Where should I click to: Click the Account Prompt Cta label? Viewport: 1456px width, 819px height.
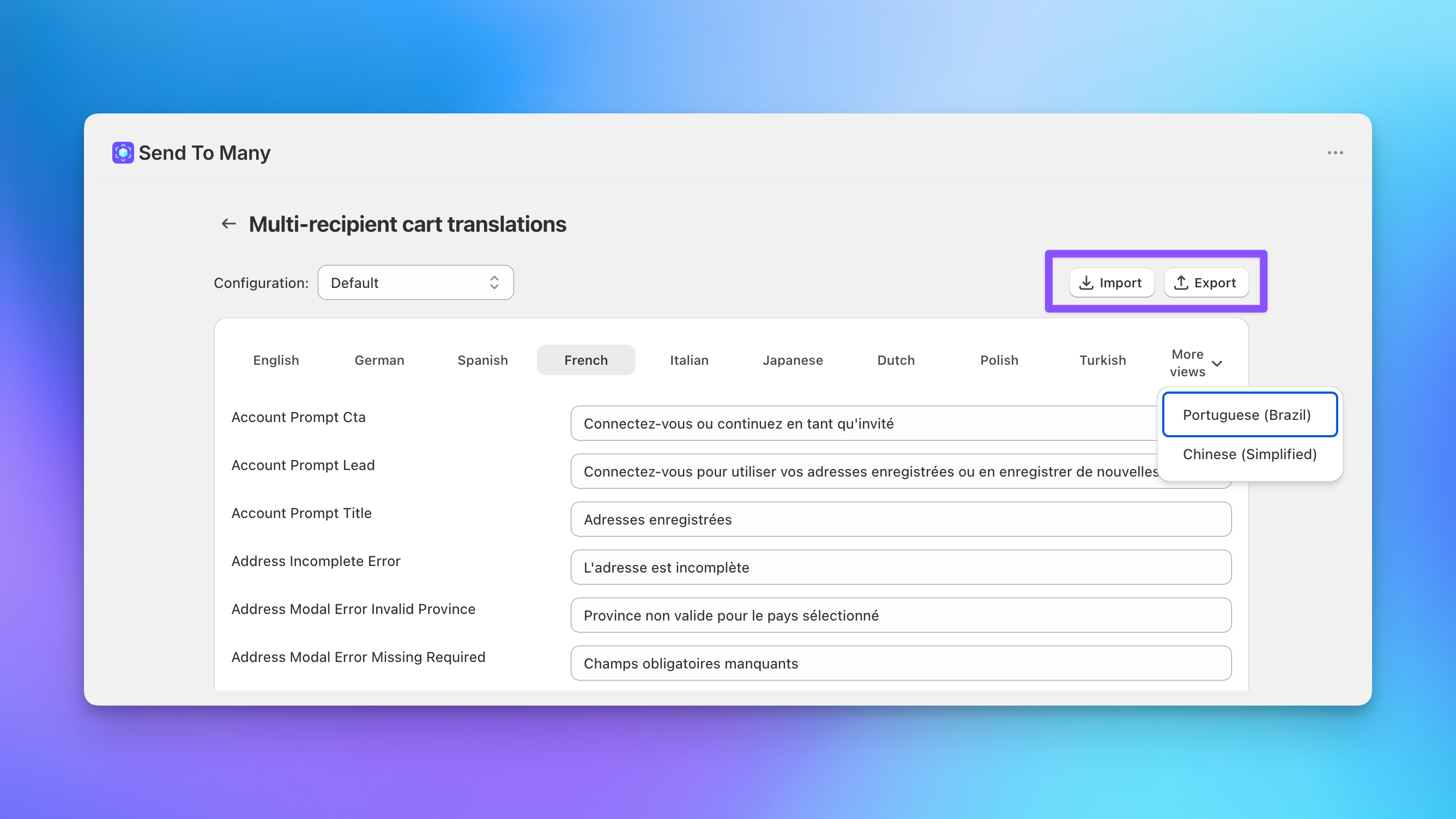click(298, 417)
